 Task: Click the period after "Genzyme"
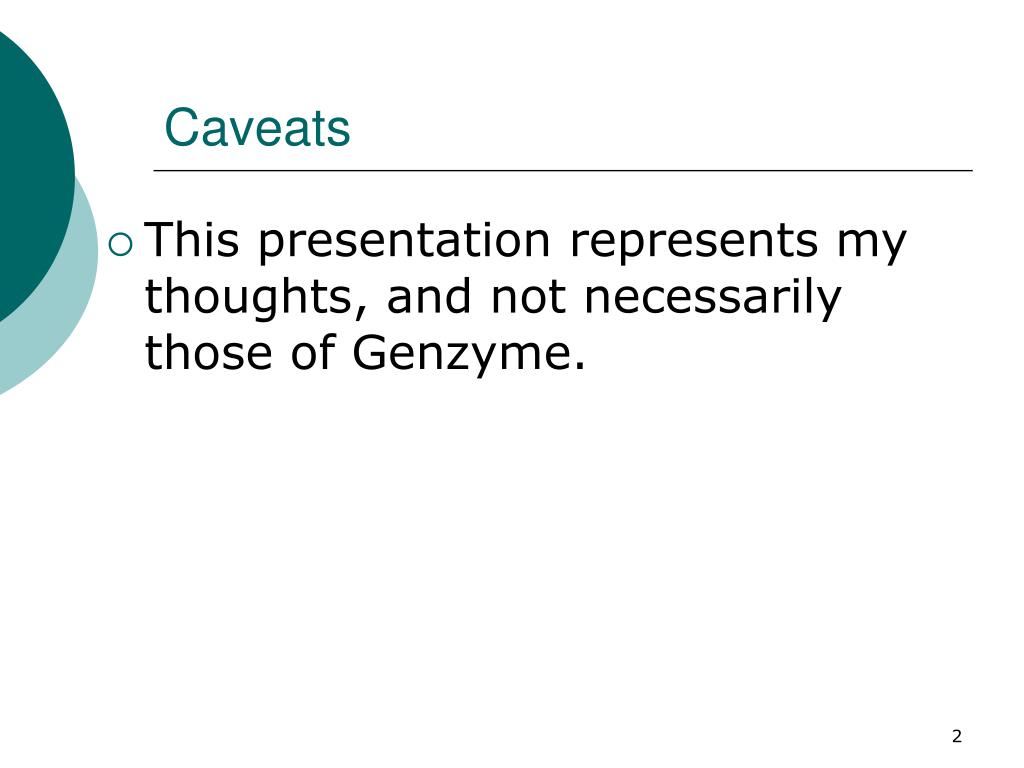[x=580, y=366]
